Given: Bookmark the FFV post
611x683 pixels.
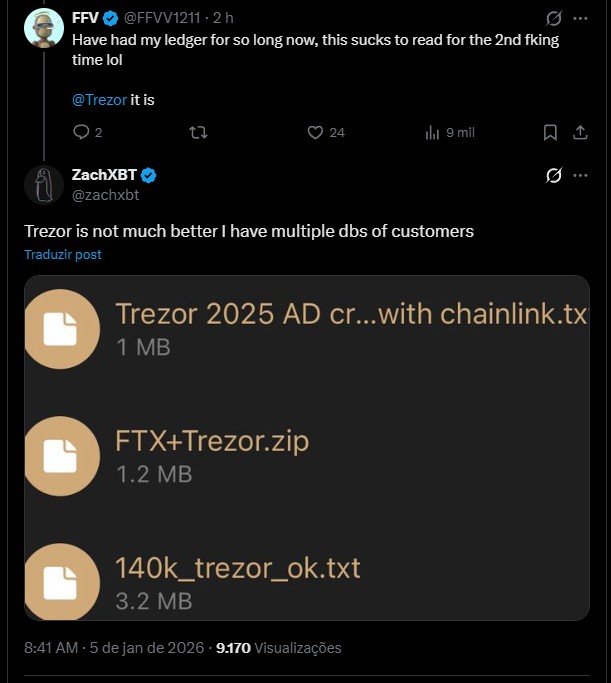Looking at the screenshot, I should pos(549,132).
